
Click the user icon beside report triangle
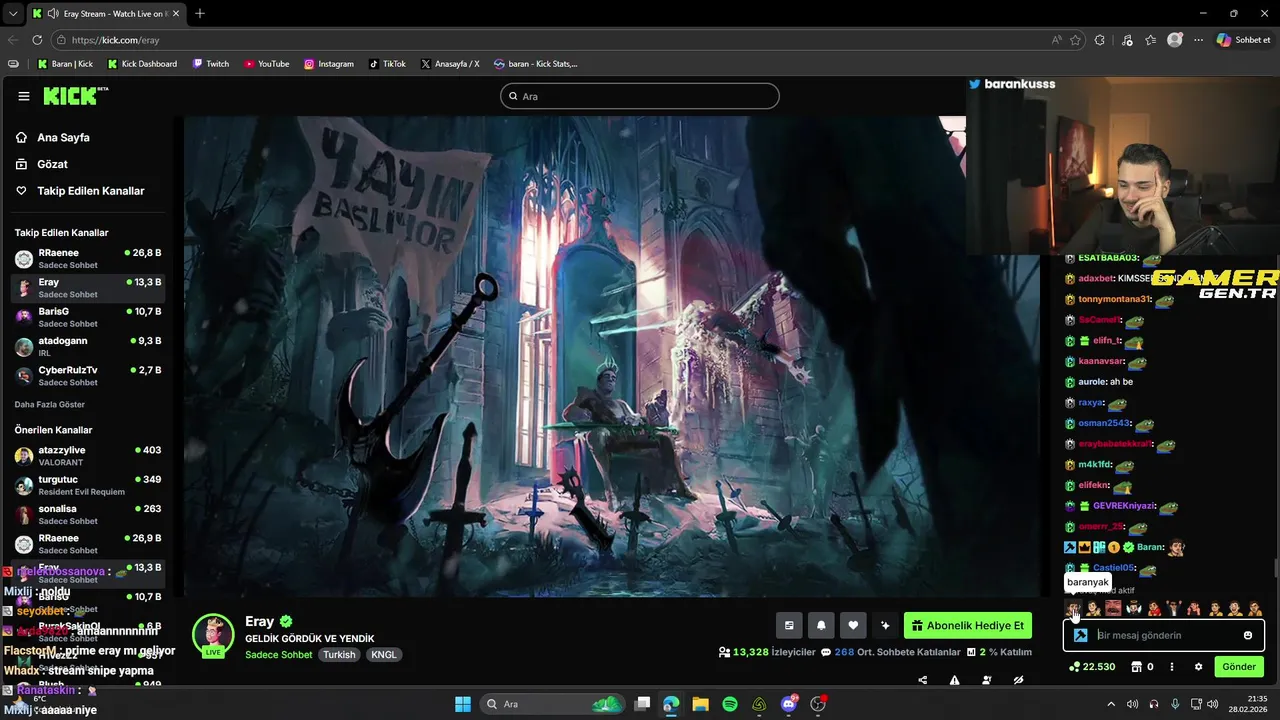[986, 680]
